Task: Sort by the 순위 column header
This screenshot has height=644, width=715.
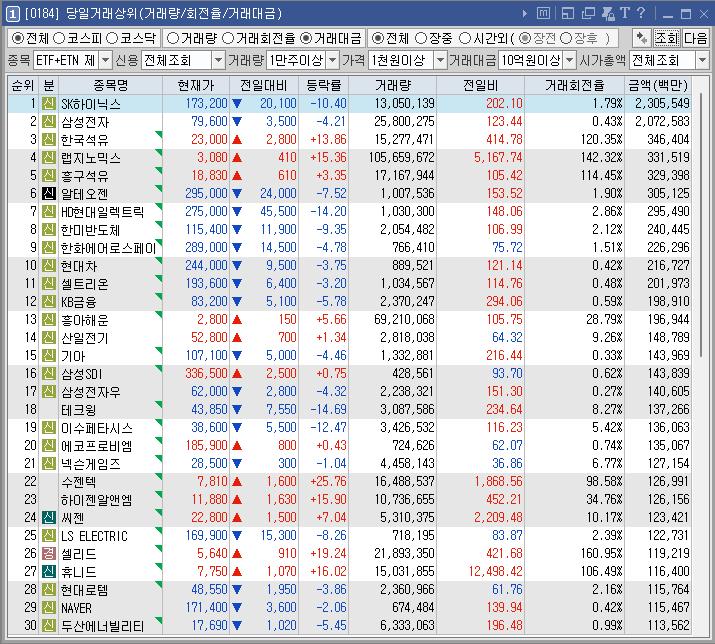Action: coord(23,85)
